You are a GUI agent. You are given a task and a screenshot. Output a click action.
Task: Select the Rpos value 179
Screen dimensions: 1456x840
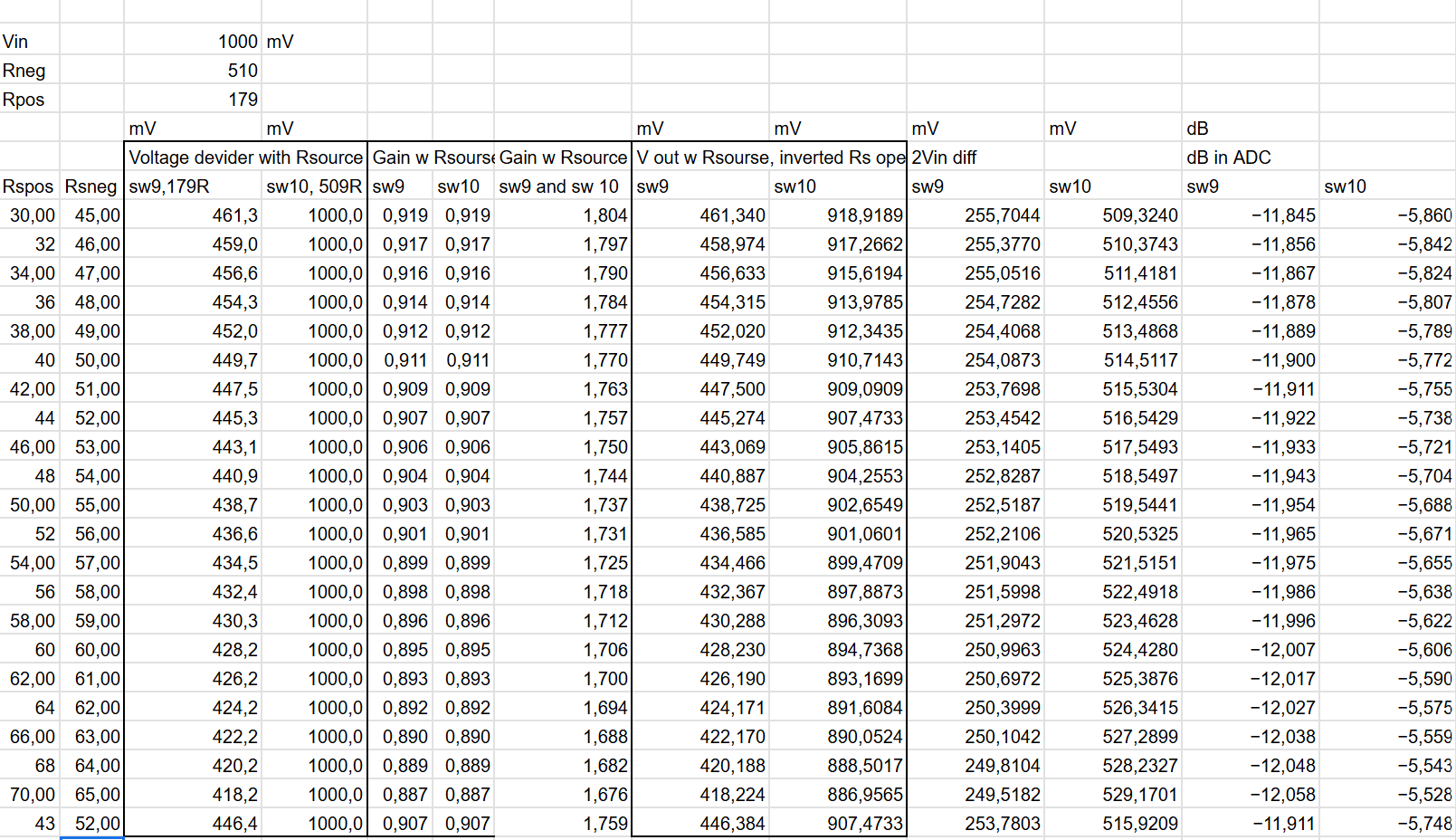click(193, 100)
